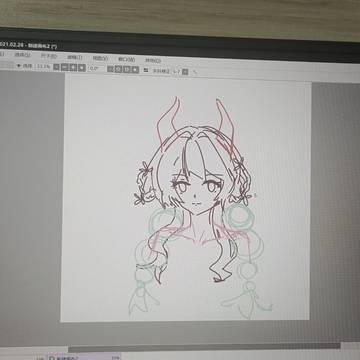Click the first zoom button after the percentage
The image size is (360, 360).
[56, 67]
